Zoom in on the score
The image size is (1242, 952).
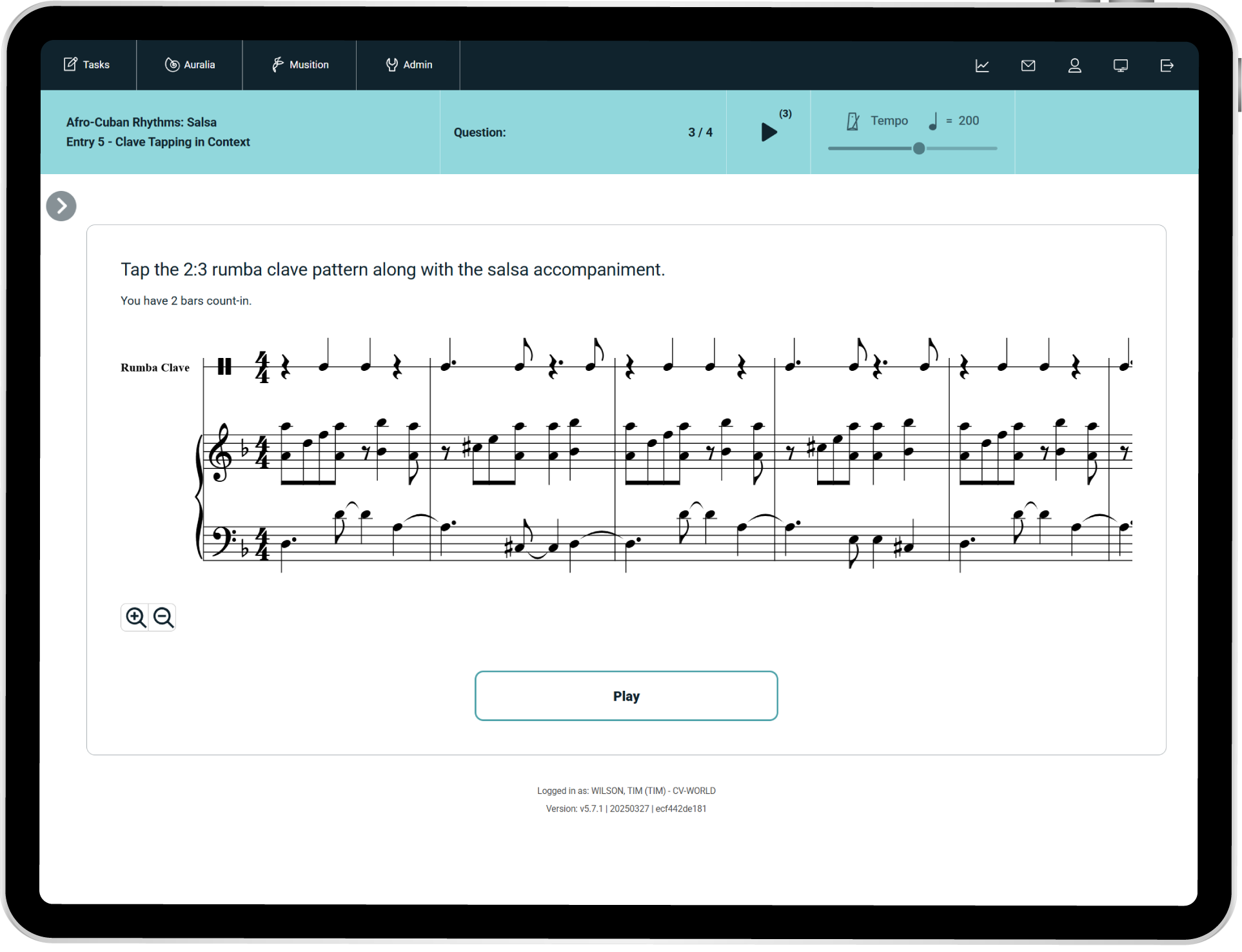pyautogui.click(x=135, y=617)
